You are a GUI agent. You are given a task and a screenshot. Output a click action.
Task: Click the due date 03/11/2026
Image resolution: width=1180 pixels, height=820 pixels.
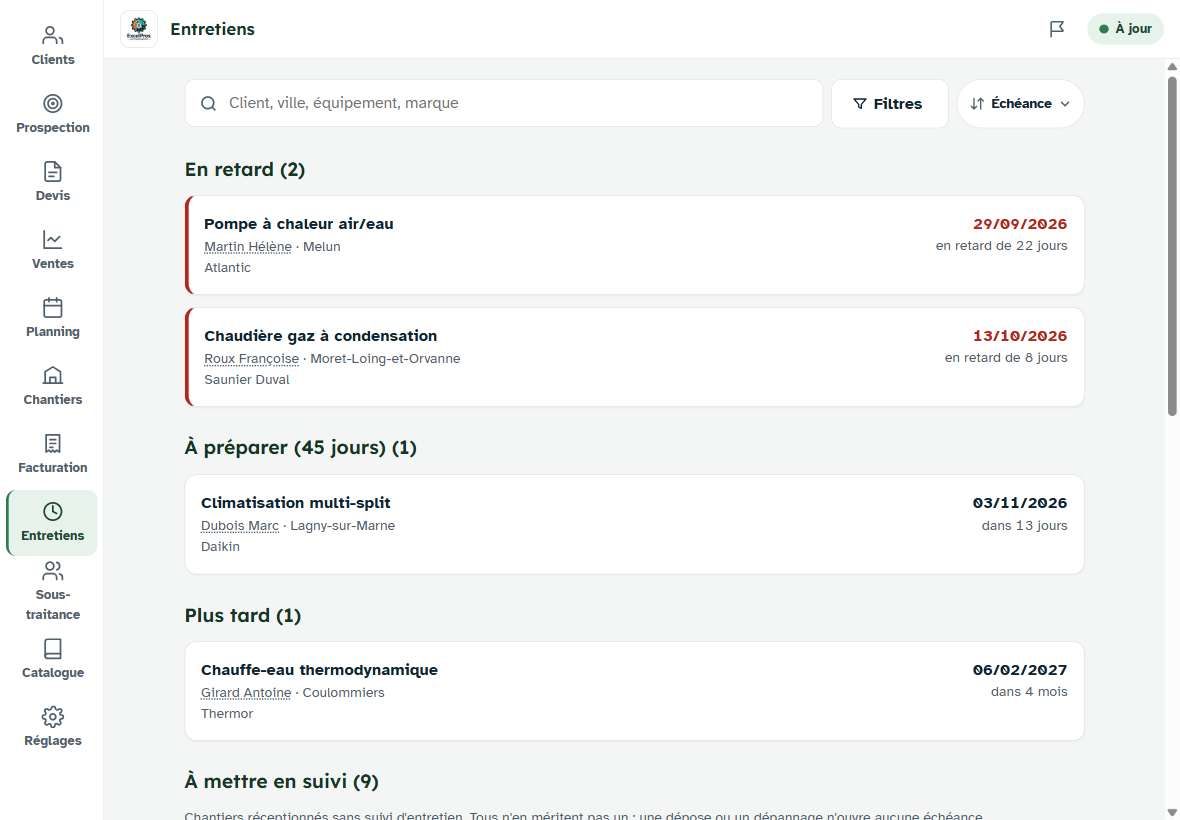(1020, 503)
